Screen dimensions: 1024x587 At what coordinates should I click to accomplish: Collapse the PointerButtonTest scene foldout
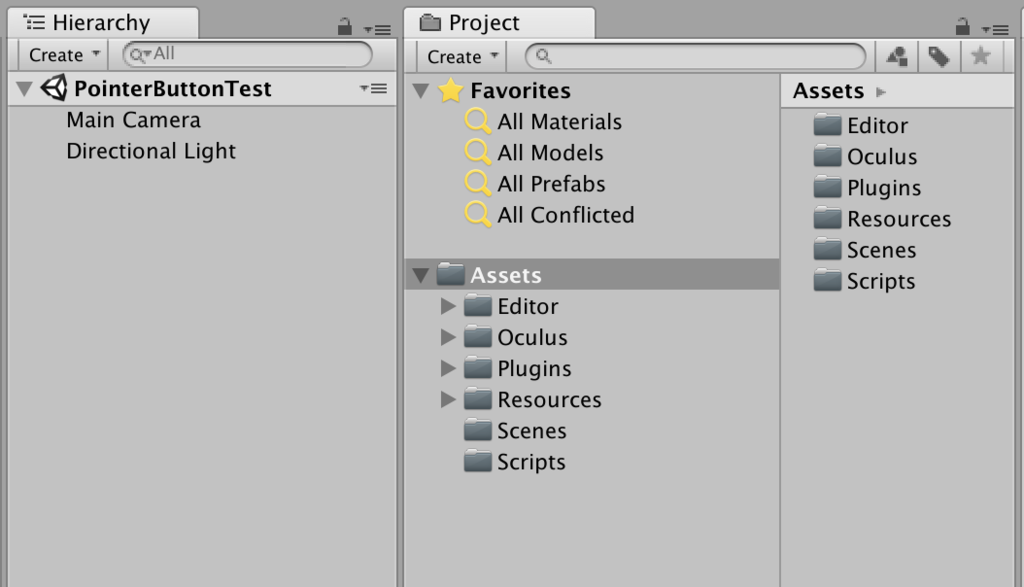[25, 89]
